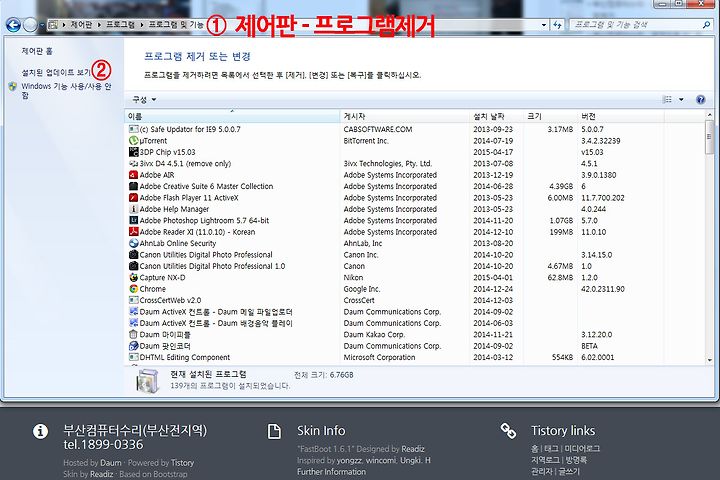Viewport: 720px width, 480px height.
Task: Select Canon Utilities Digital Photo Professional 1.0
Action: pos(212,266)
